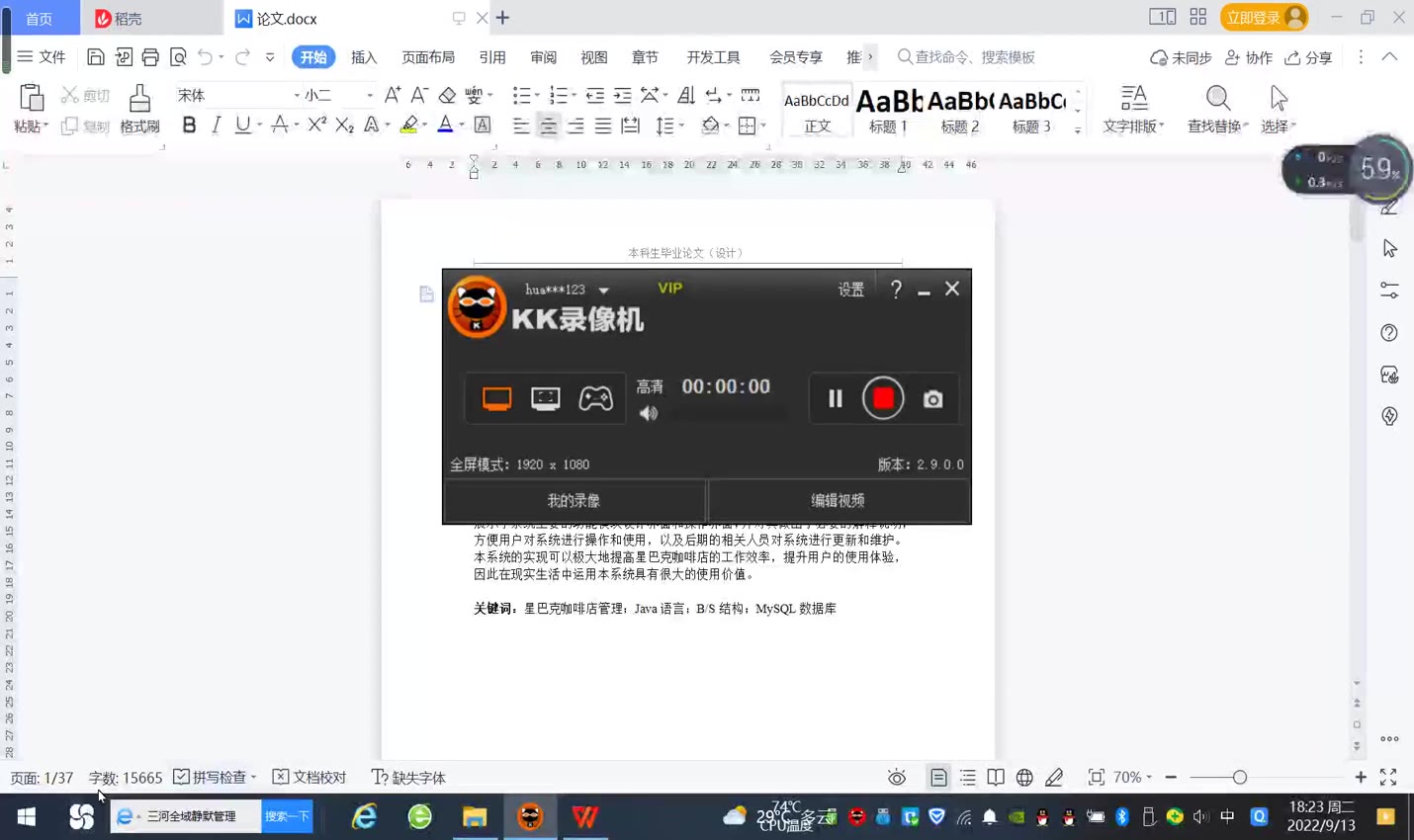Decrease paragraph indent icon

point(594,95)
